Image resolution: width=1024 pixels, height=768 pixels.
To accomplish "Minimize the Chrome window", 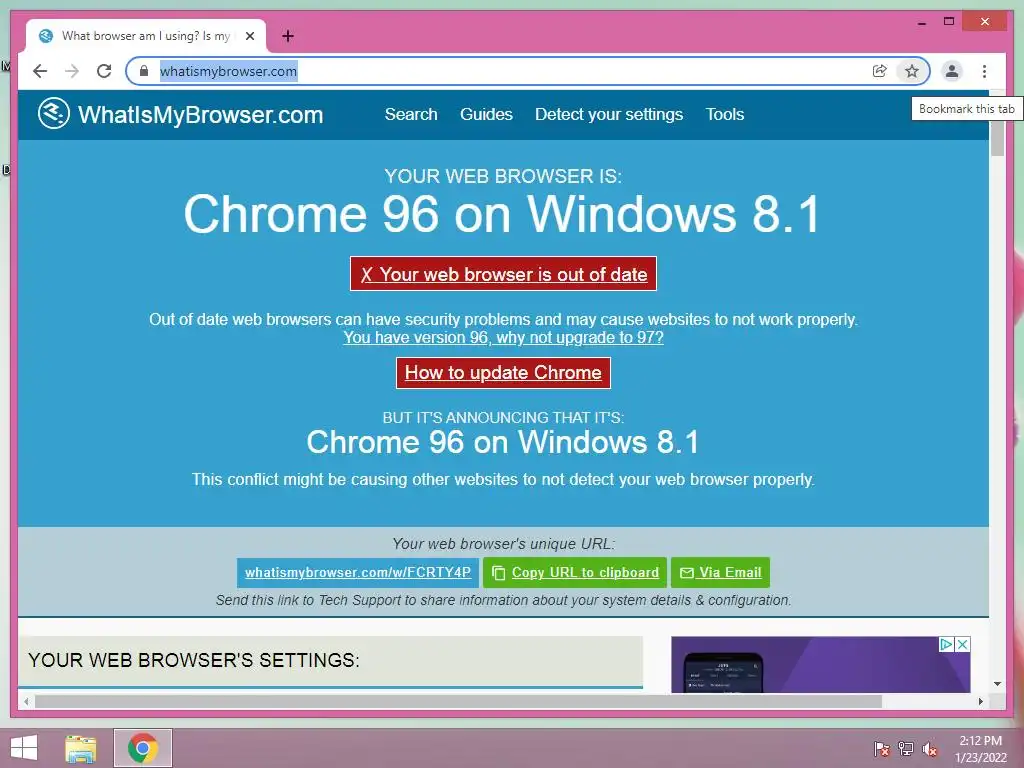I will click(921, 23).
